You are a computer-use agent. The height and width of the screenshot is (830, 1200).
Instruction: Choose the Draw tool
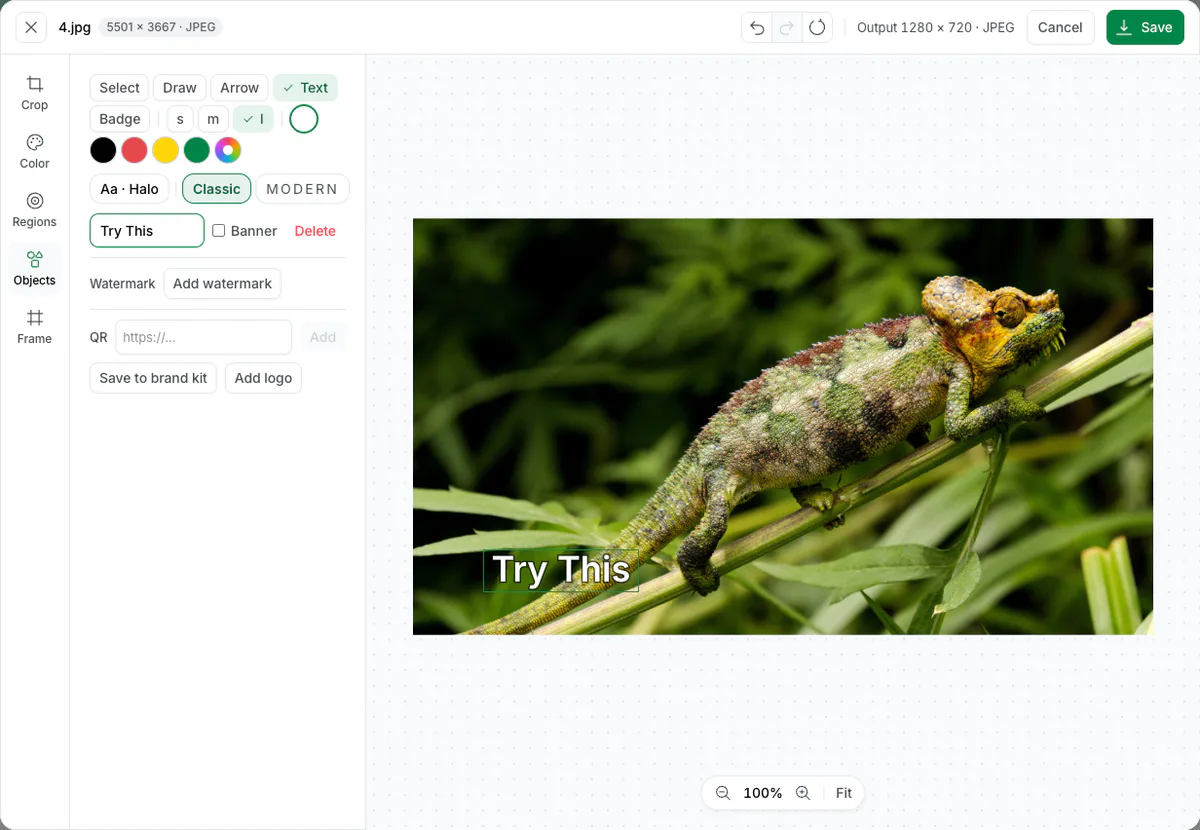coord(180,88)
